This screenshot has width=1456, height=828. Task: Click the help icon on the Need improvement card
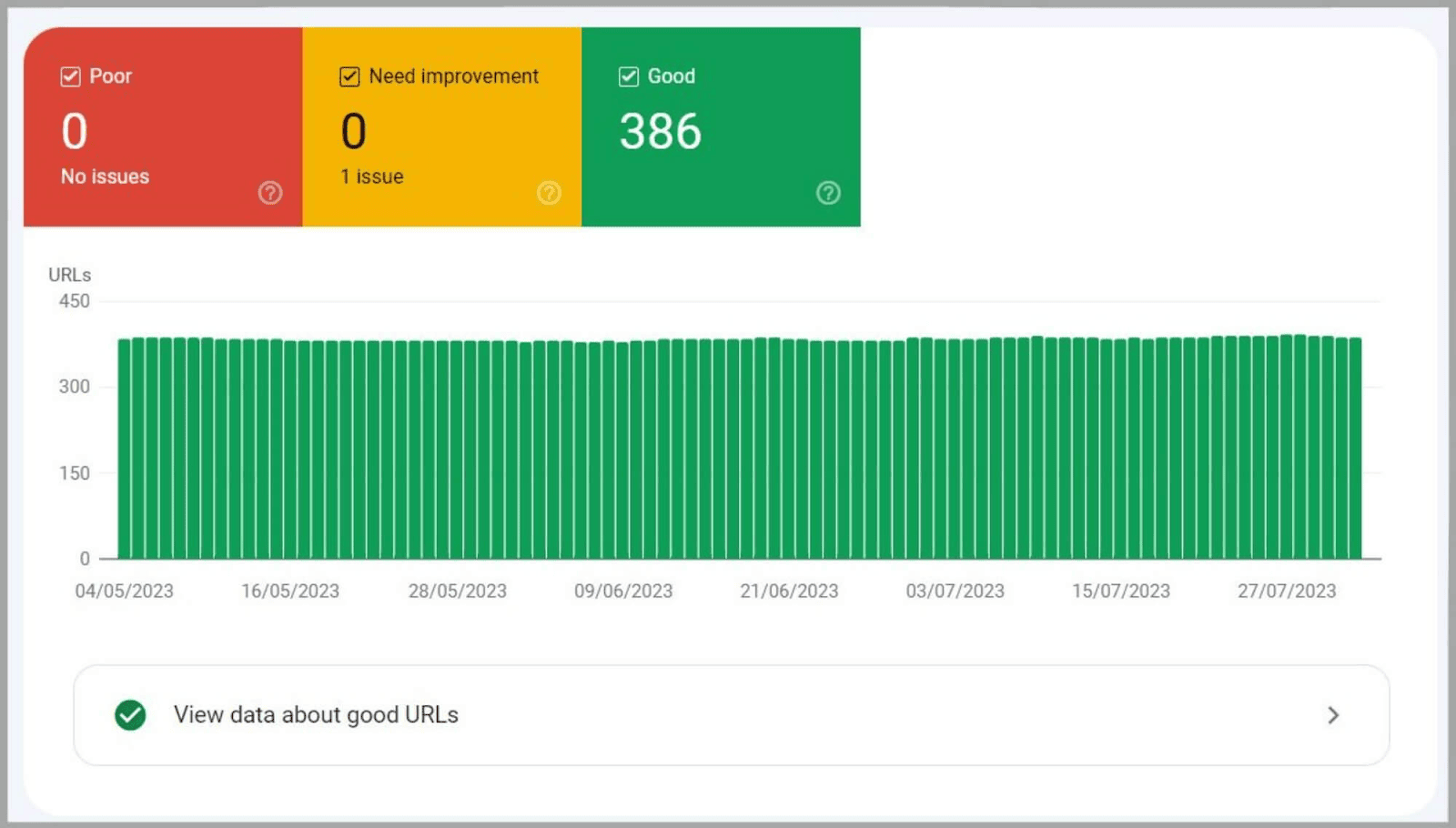tap(549, 192)
